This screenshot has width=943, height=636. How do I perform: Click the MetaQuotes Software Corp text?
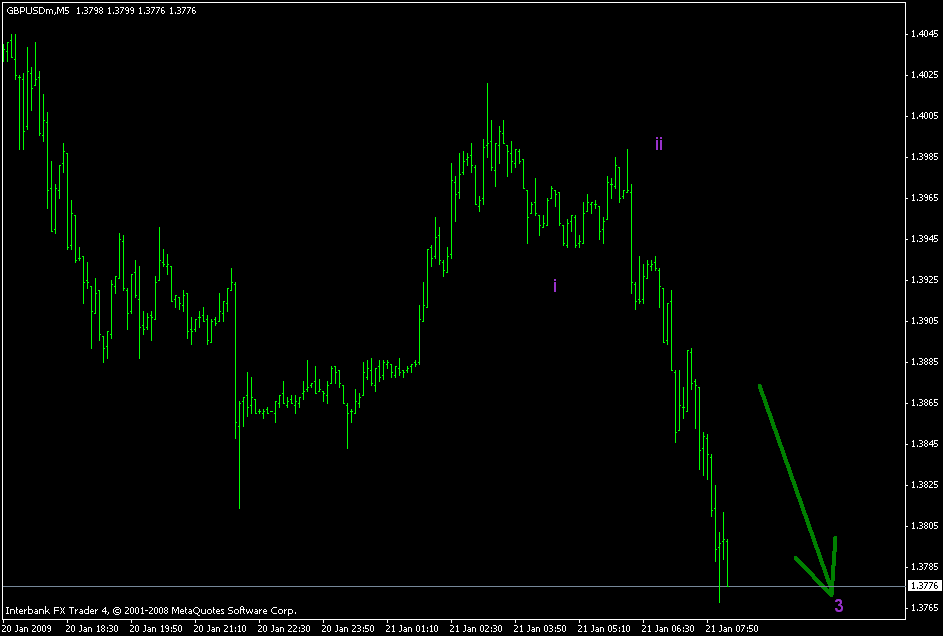(x=235, y=608)
